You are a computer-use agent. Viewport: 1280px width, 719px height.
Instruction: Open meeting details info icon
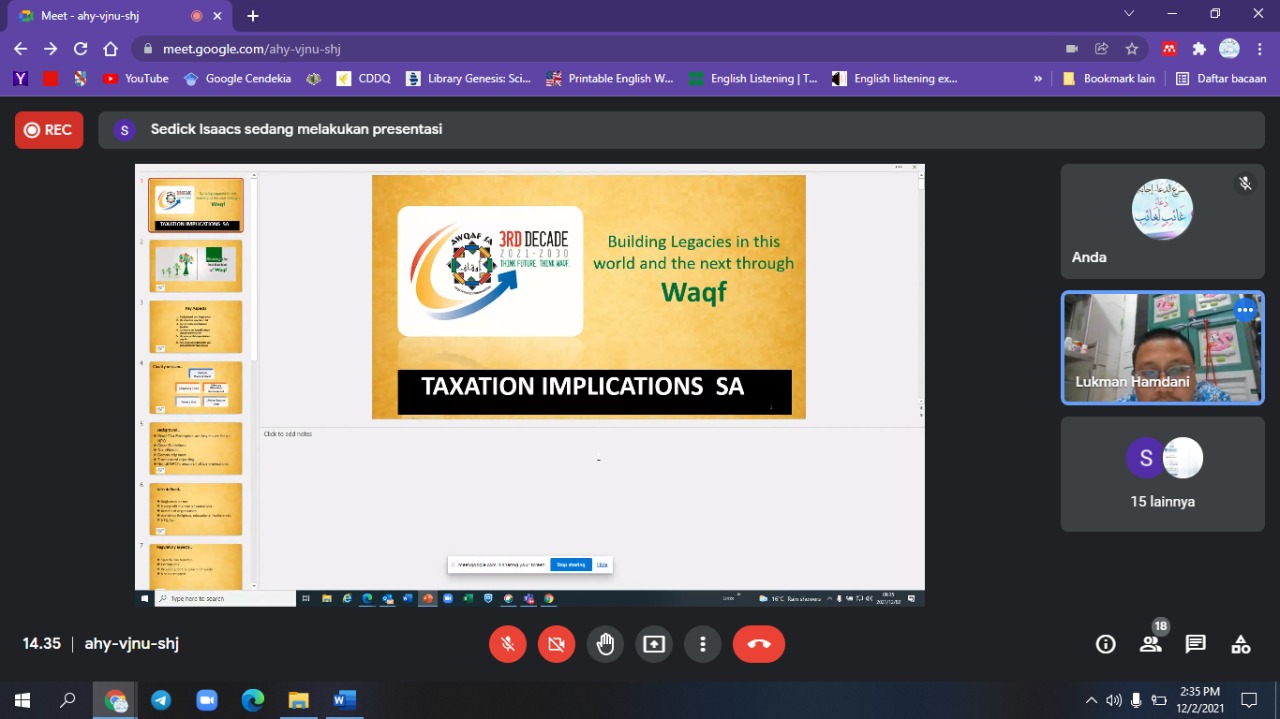click(x=1106, y=644)
